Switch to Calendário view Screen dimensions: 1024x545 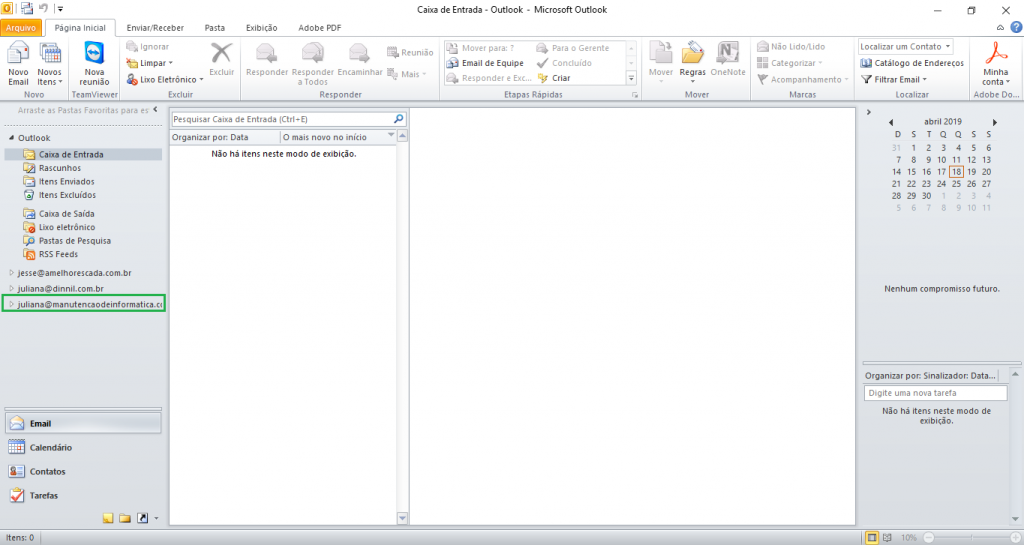point(83,448)
